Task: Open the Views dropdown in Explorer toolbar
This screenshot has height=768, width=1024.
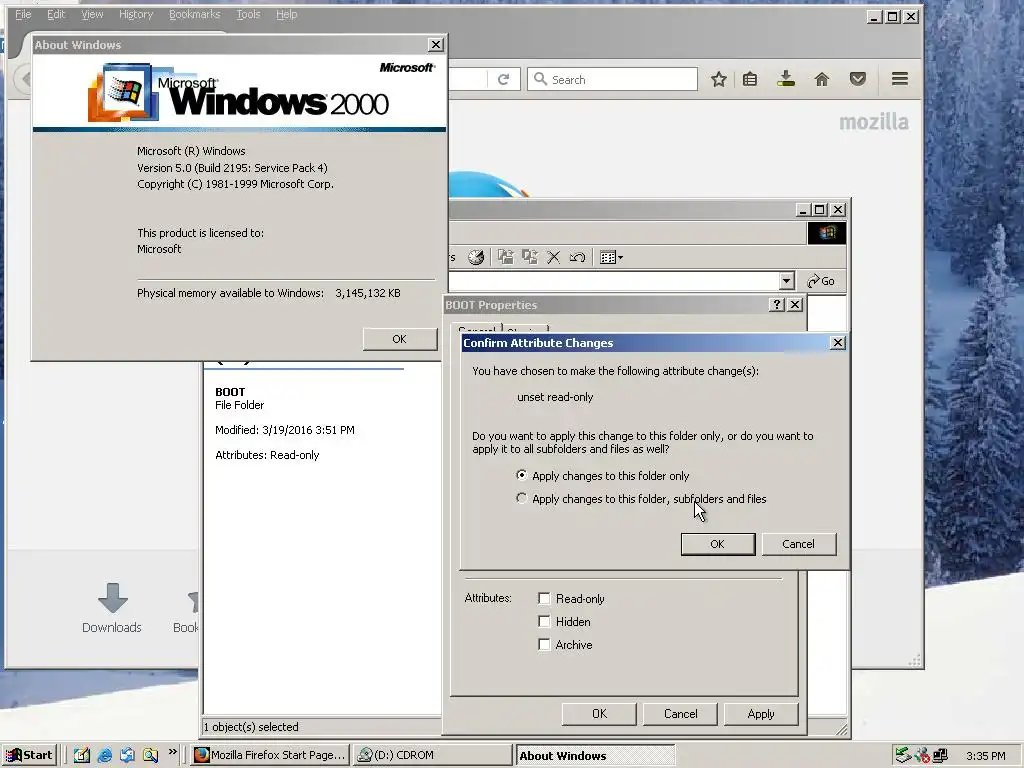Action: [x=611, y=257]
